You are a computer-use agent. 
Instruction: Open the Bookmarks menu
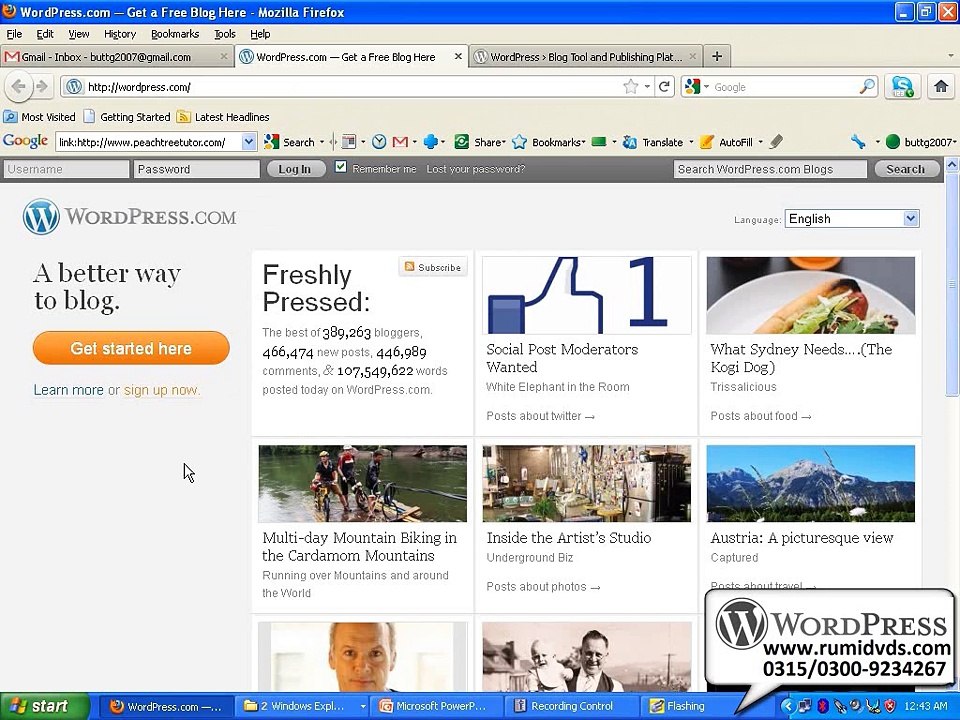coord(174,34)
